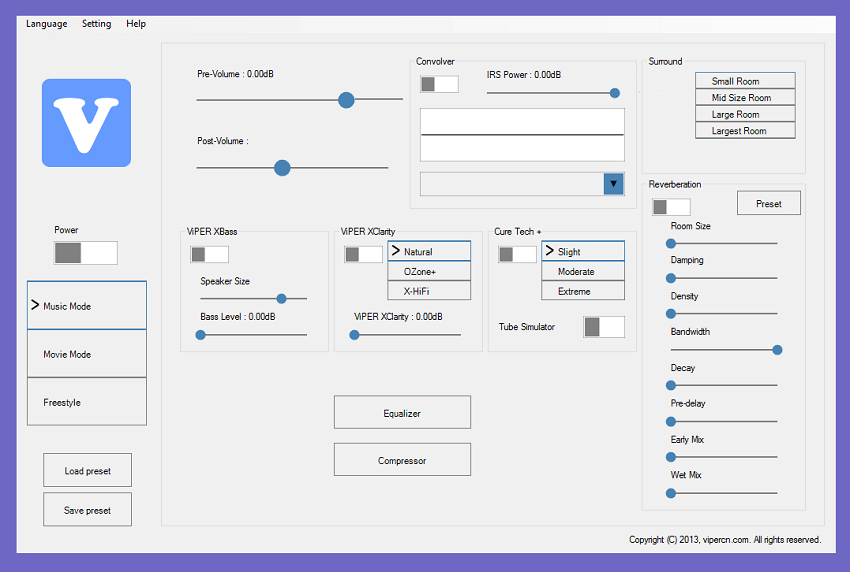The height and width of the screenshot is (572, 850).
Task: Open the Compressor
Action: 402,460
